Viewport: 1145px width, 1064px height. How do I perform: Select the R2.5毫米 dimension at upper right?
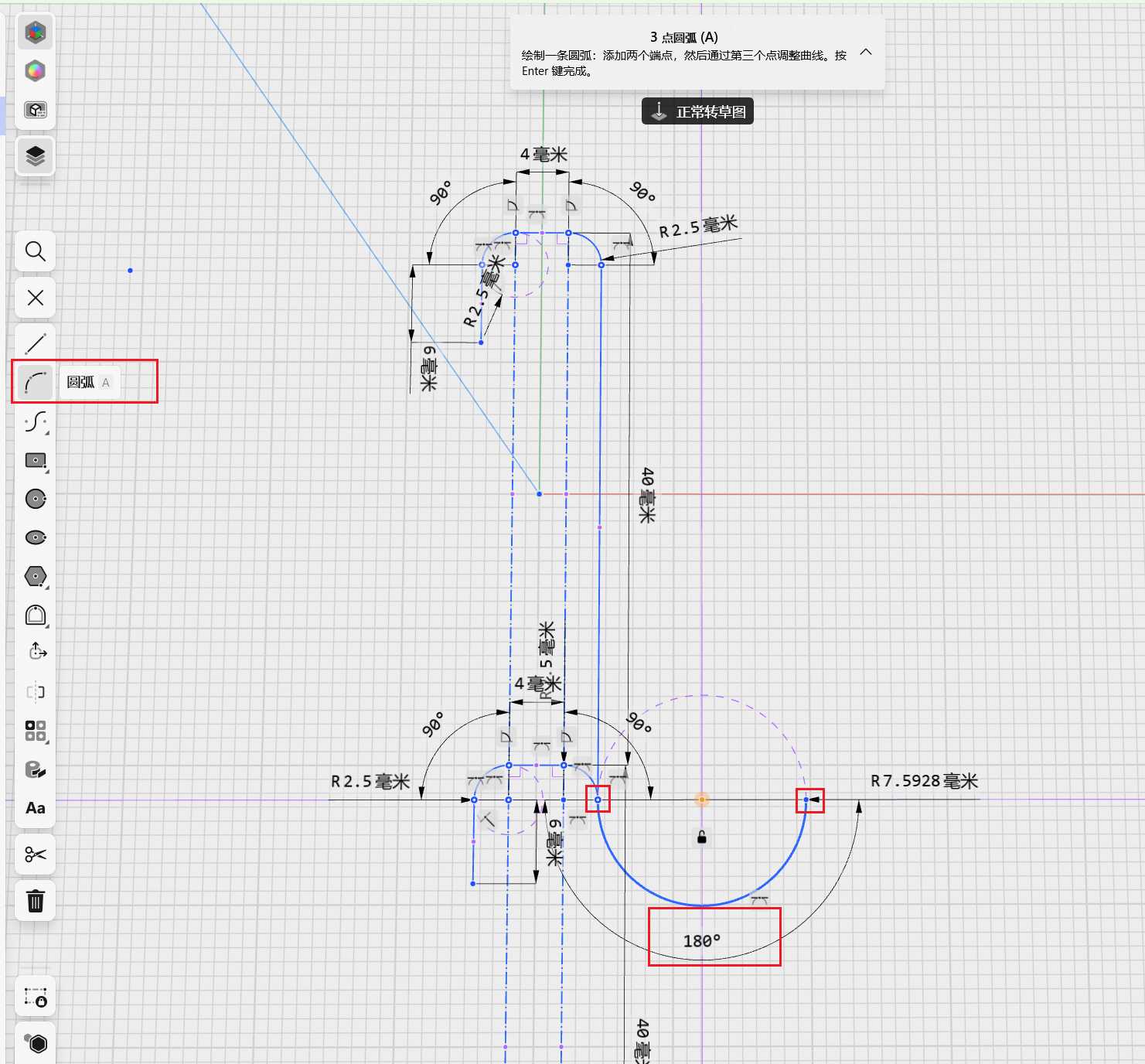pyautogui.click(x=698, y=227)
